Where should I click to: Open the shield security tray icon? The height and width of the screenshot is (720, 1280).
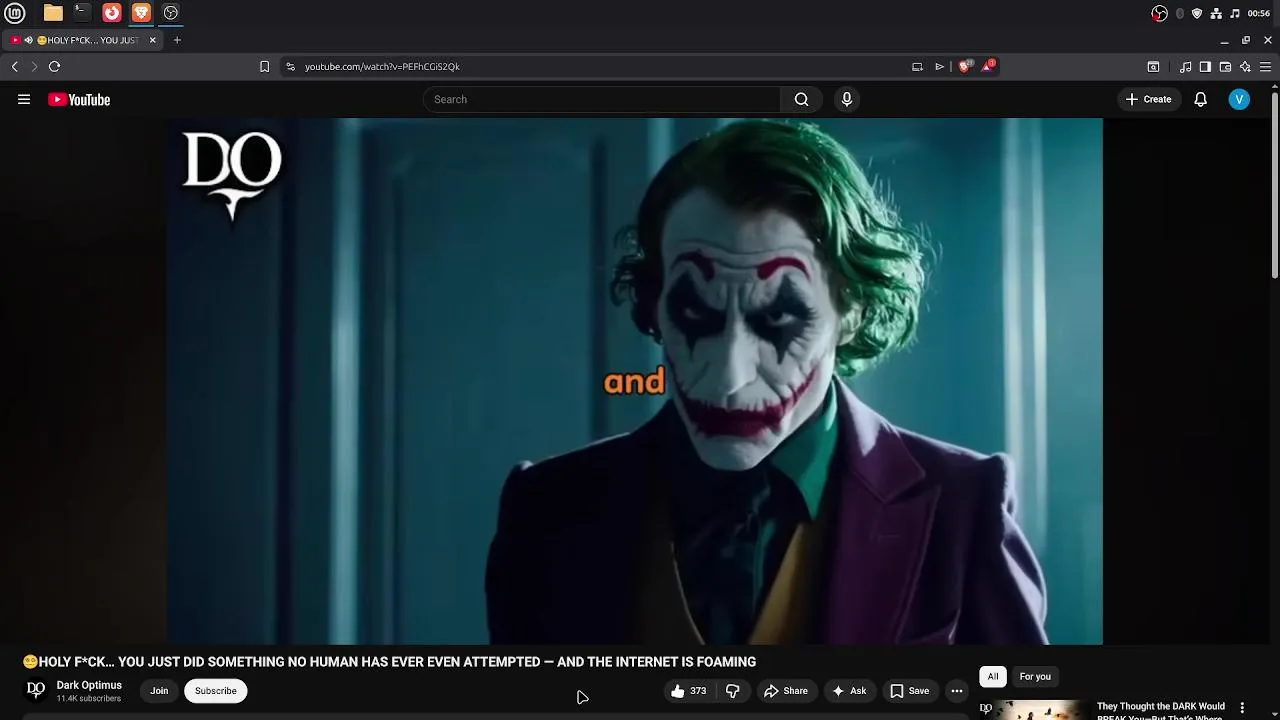pos(1197,13)
